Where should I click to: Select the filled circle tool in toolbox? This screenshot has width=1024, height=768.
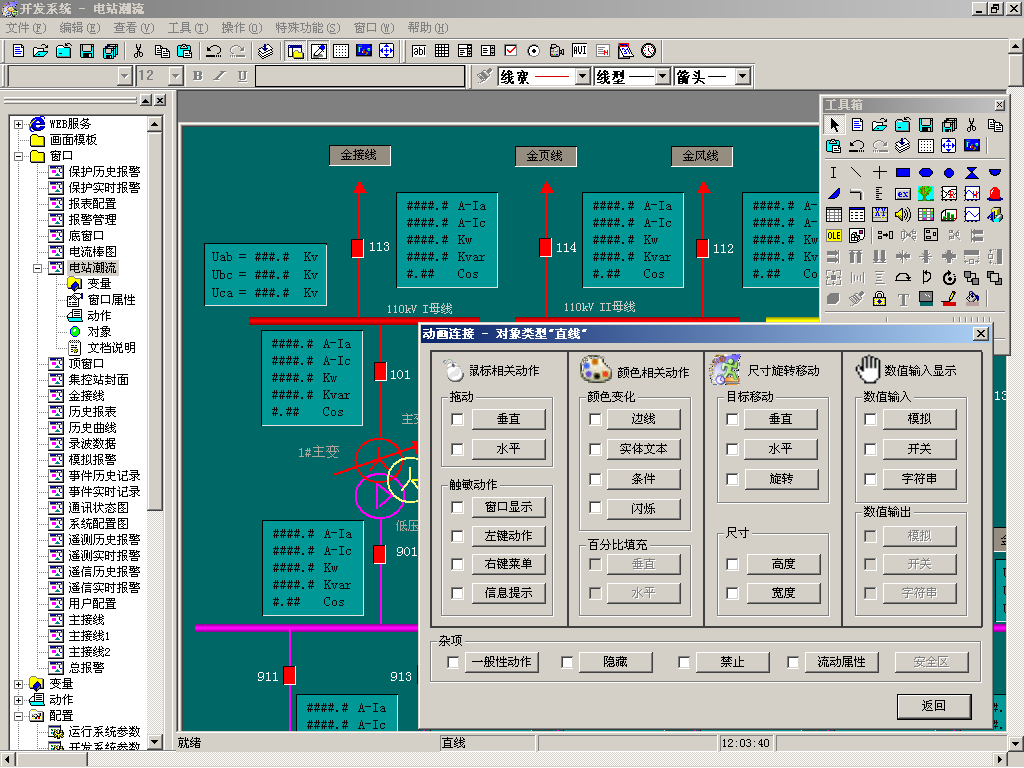coord(949,172)
